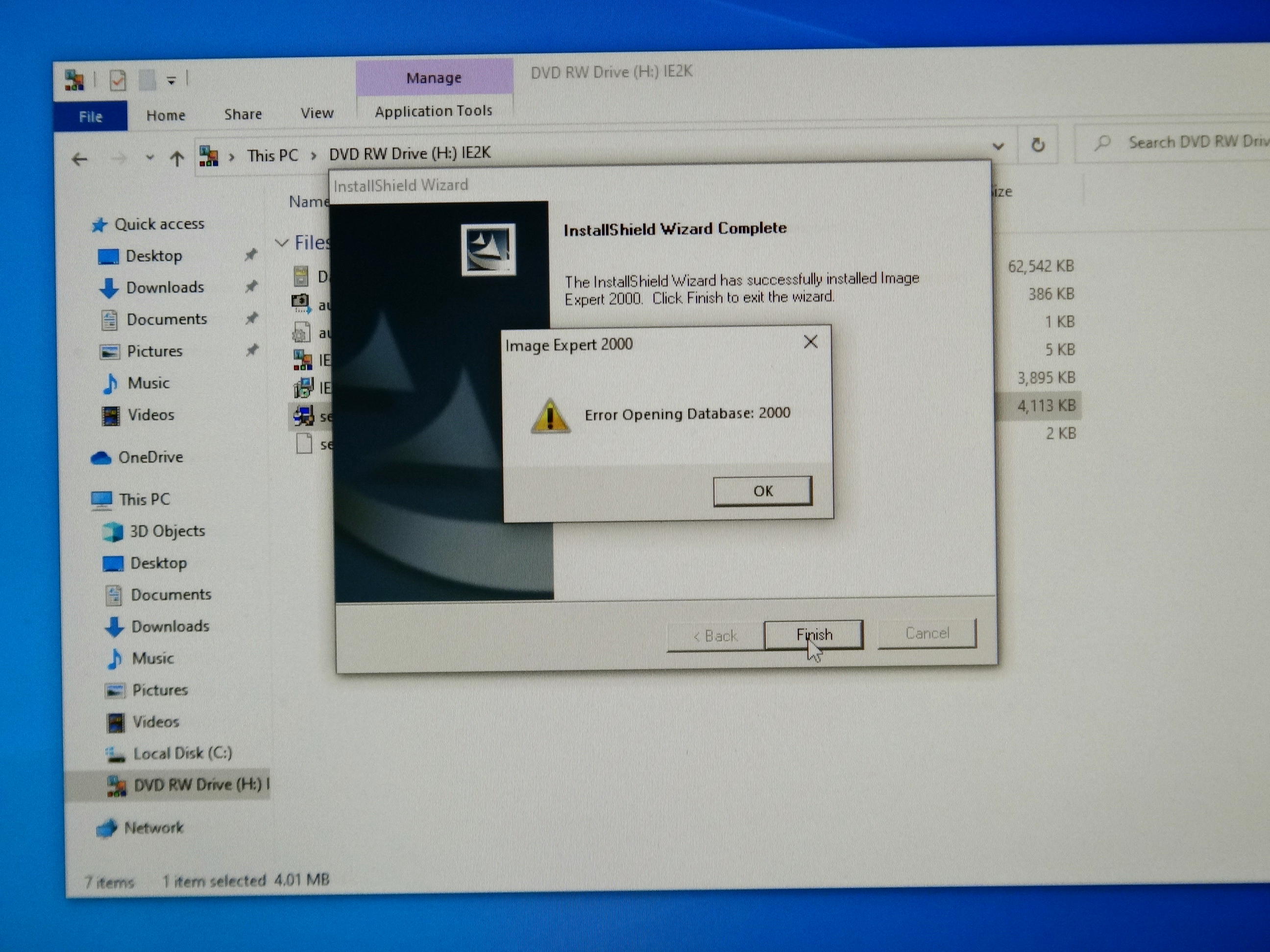Click the archive file icon in file list
Image resolution: width=1270 pixels, height=952 pixels.
[x=301, y=277]
